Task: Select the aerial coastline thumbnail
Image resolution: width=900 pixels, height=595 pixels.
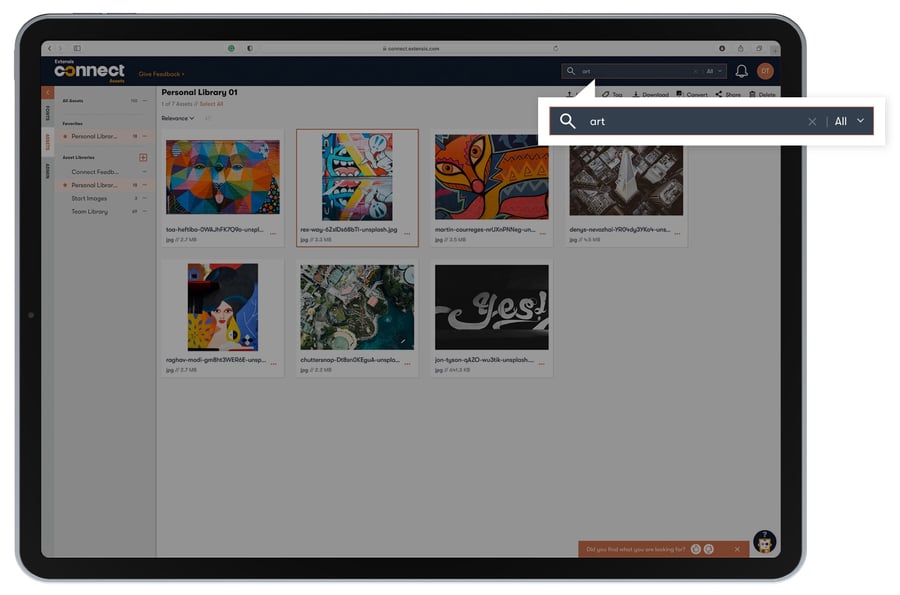Action: coord(357,307)
